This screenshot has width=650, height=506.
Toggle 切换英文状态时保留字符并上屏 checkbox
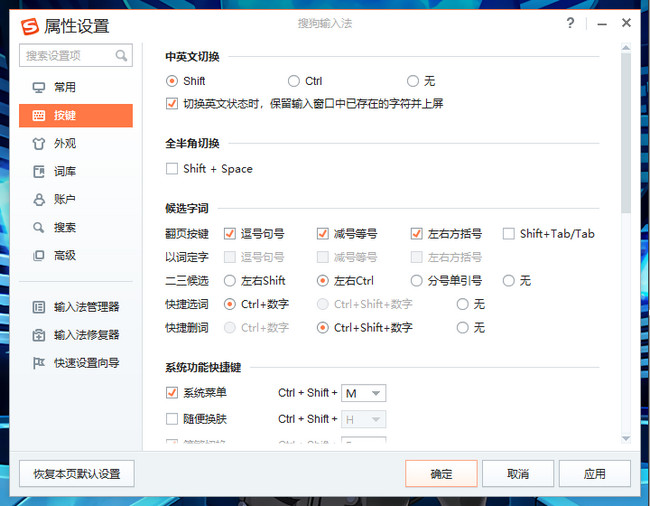(172, 104)
